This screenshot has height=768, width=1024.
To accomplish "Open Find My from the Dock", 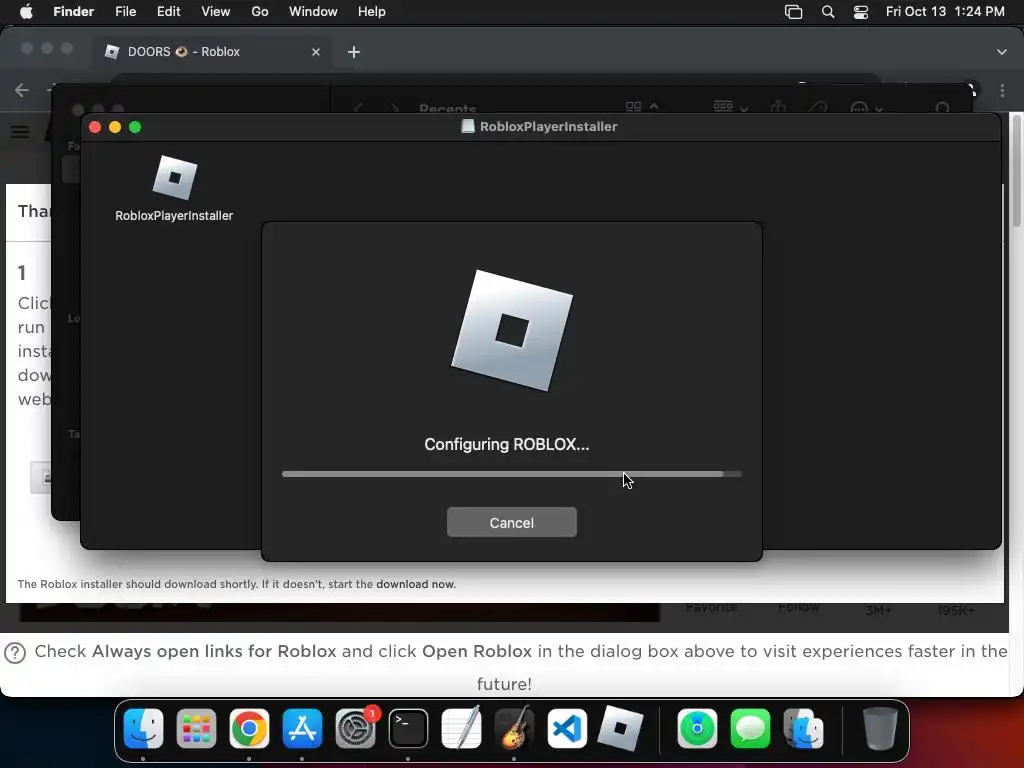I will pos(697,728).
